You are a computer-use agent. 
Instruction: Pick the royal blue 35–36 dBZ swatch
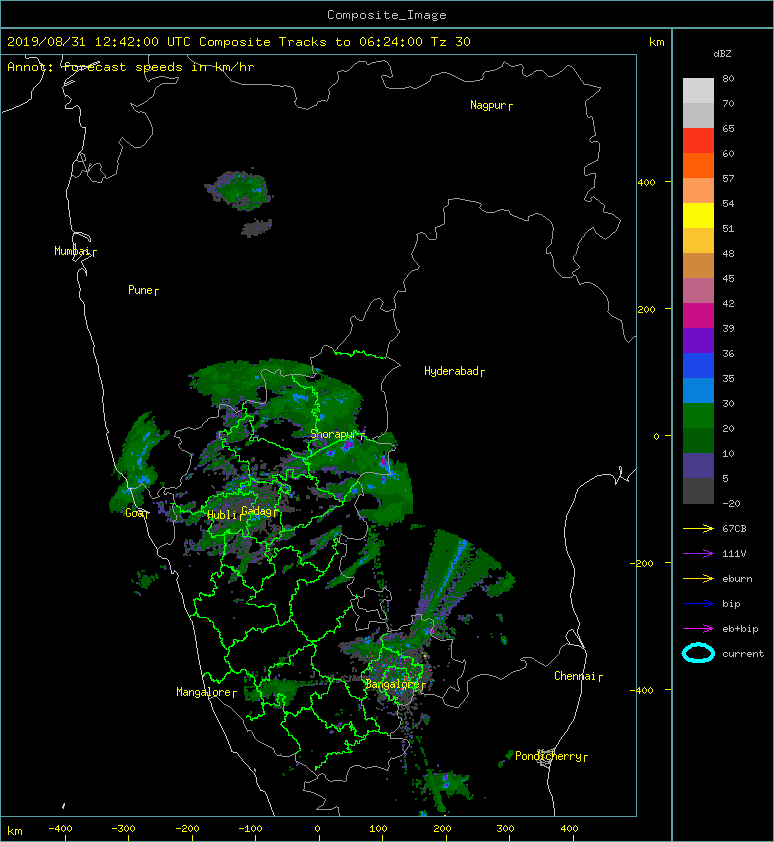(x=698, y=366)
